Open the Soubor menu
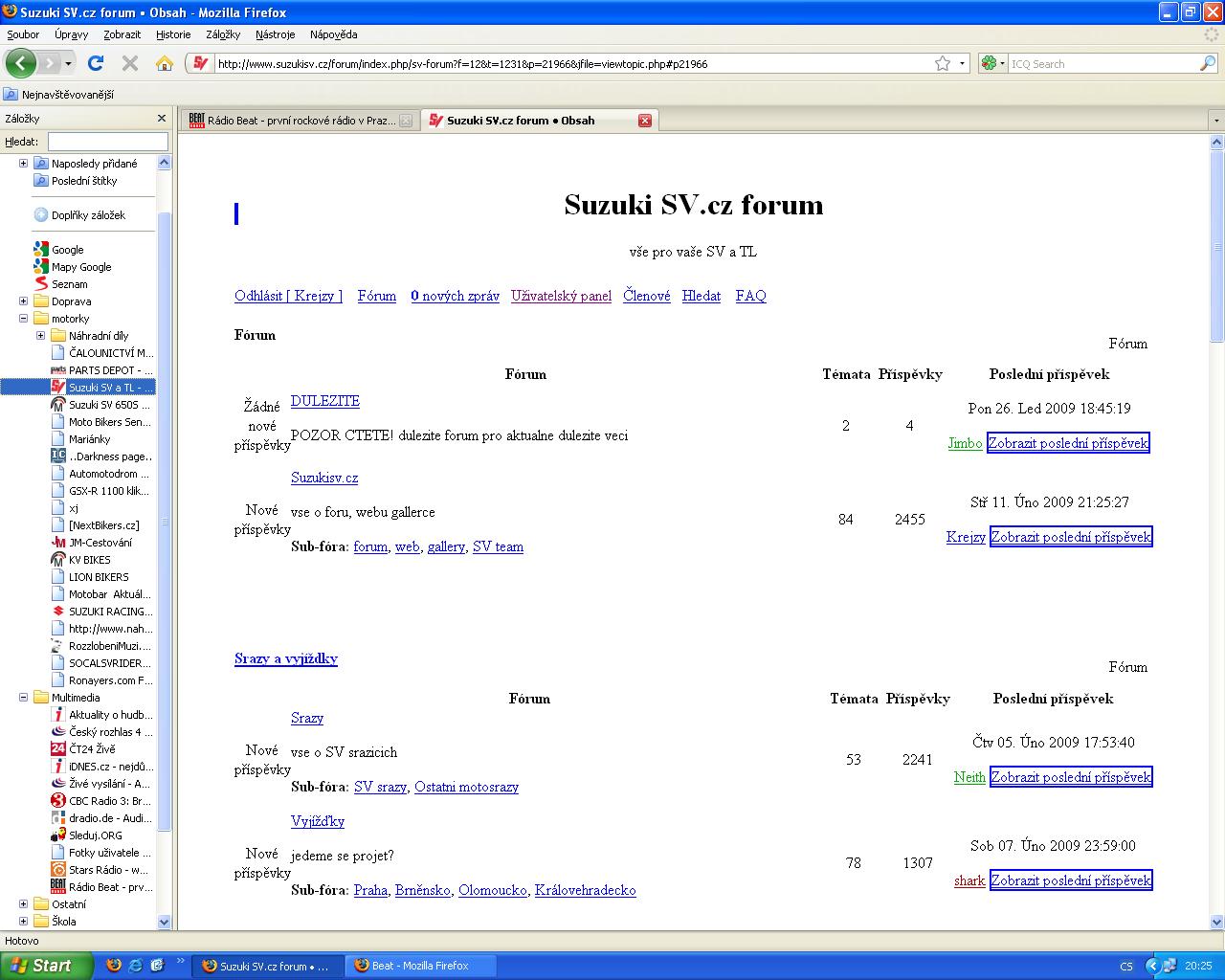 pyautogui.click(x=23, y=33)
